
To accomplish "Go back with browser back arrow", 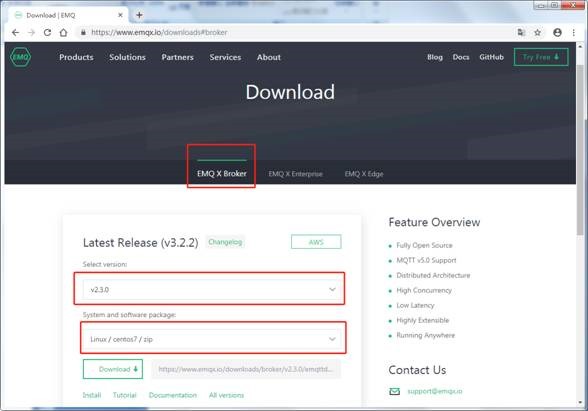I will (15, 33).
